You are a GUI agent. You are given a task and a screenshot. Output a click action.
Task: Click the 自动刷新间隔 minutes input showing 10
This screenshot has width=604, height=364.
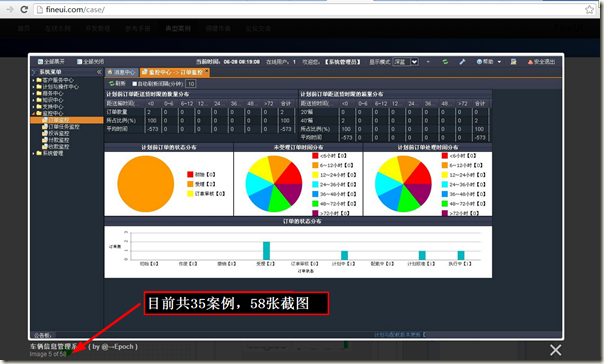tap(191, 84)
